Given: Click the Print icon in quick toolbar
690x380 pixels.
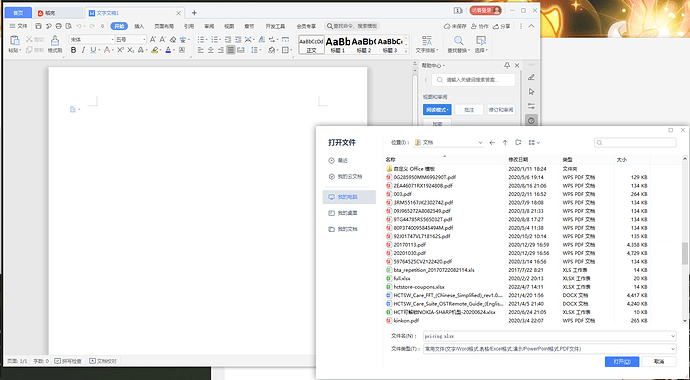Looking at the screenshot, I should [59, 26].
